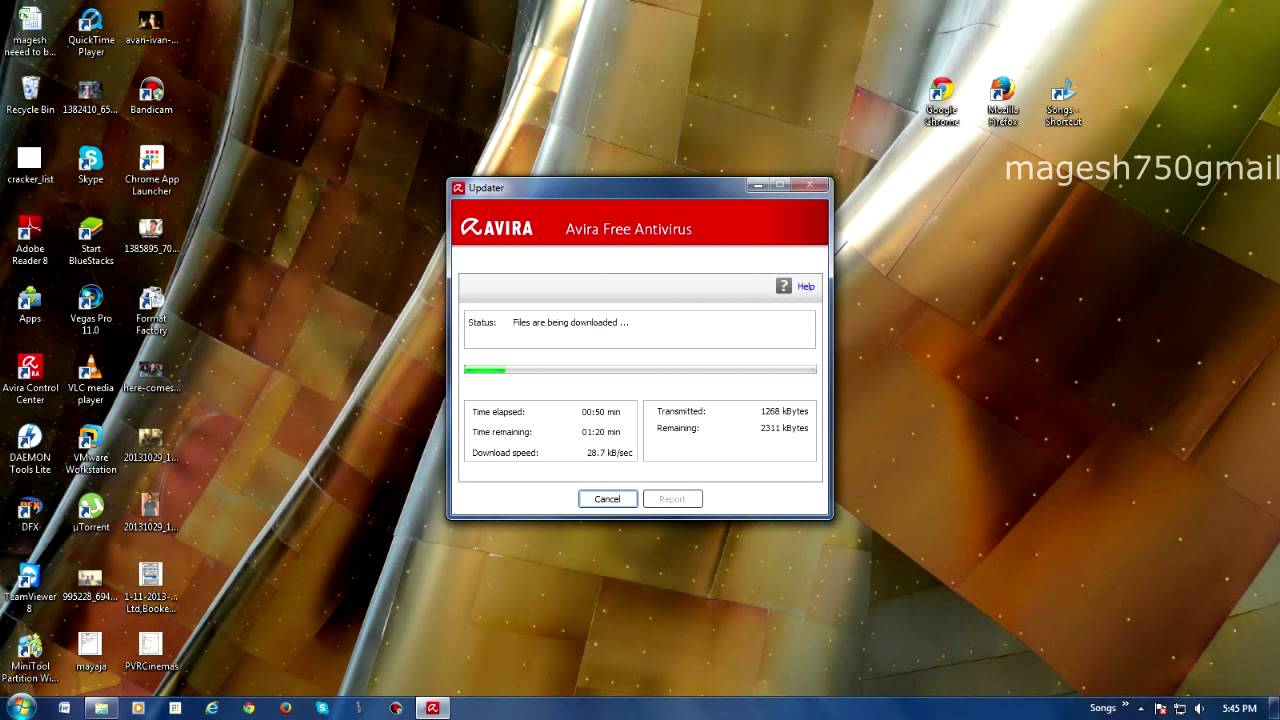Select the here-comes... video thumbnail
1280x720 pixels.
point(151,376)
